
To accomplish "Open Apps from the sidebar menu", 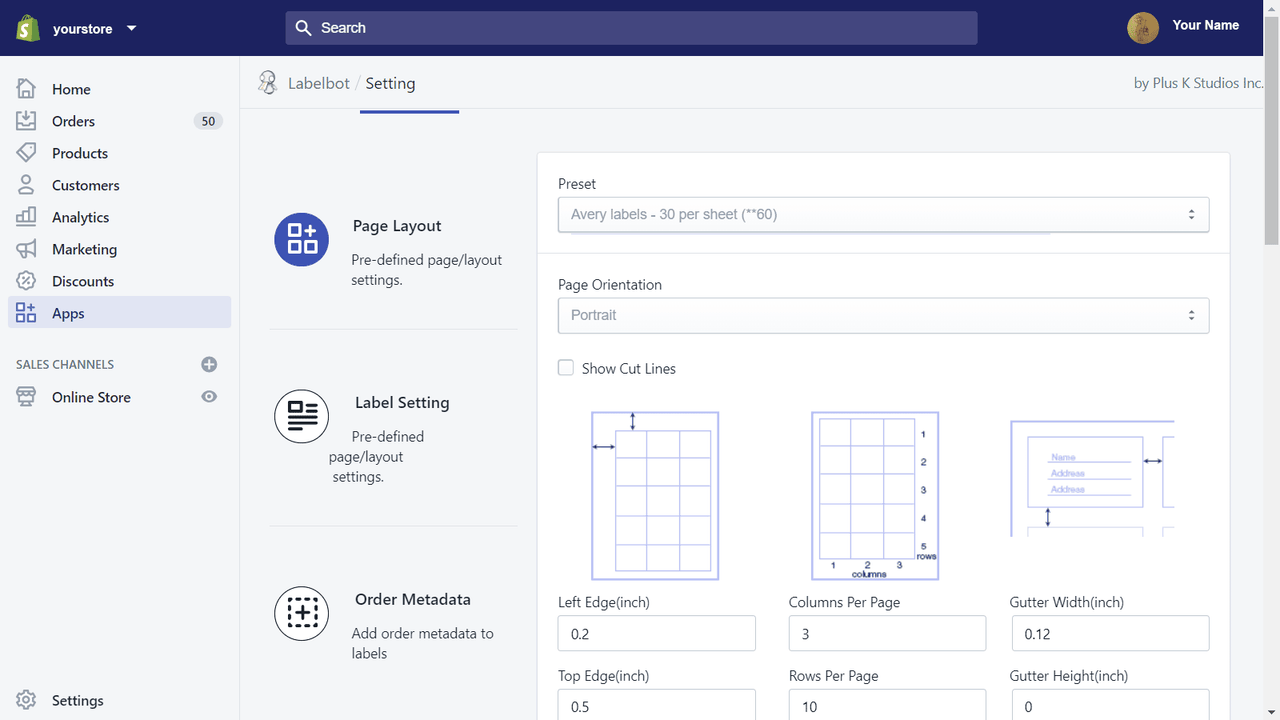I will click(x=67, y=313).
